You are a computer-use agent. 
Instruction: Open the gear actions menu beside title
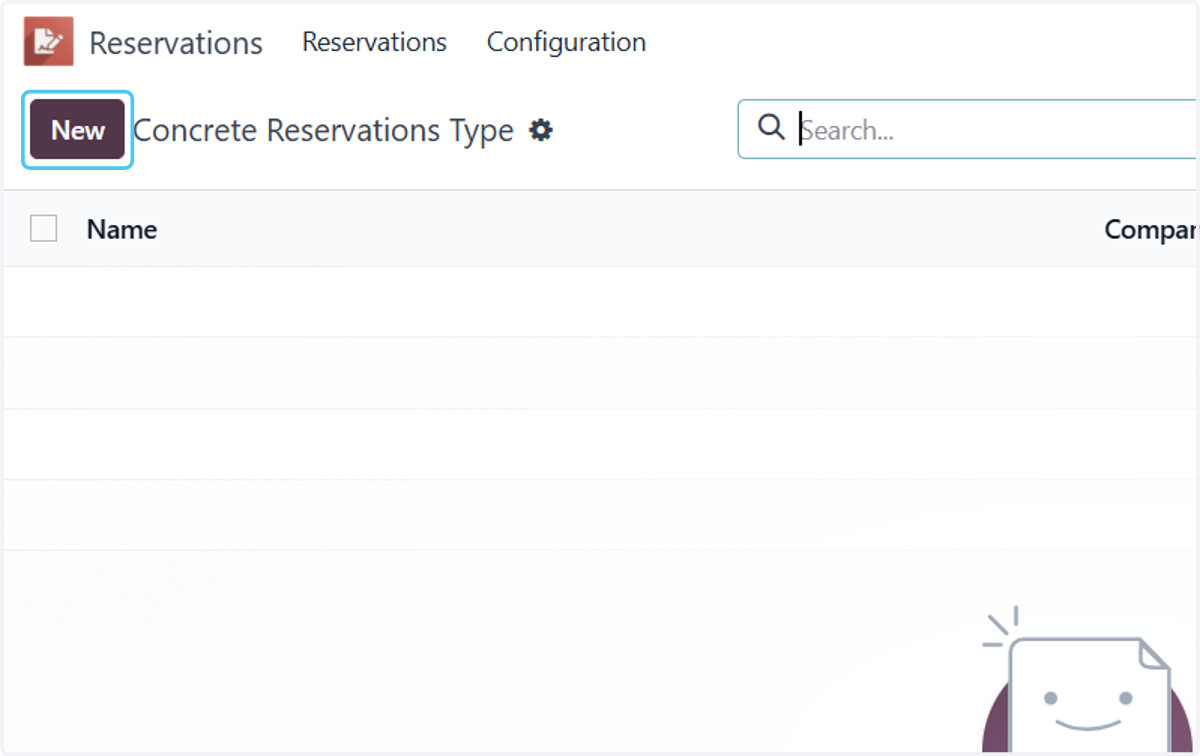pyautogui.click(x=541, y=130)
